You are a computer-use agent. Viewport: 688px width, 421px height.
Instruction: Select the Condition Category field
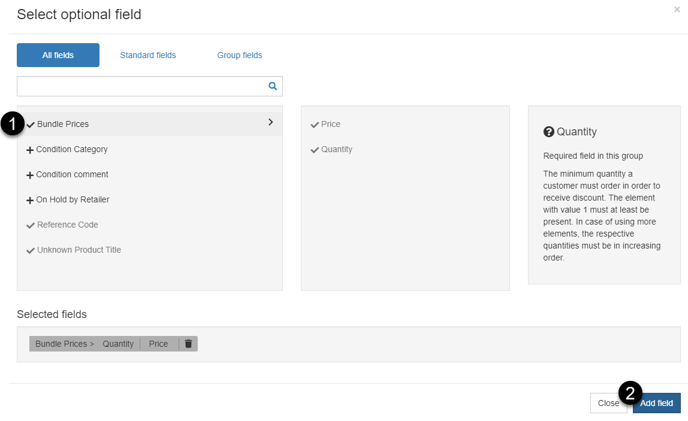pyautogui.click(x=72, y=149)
